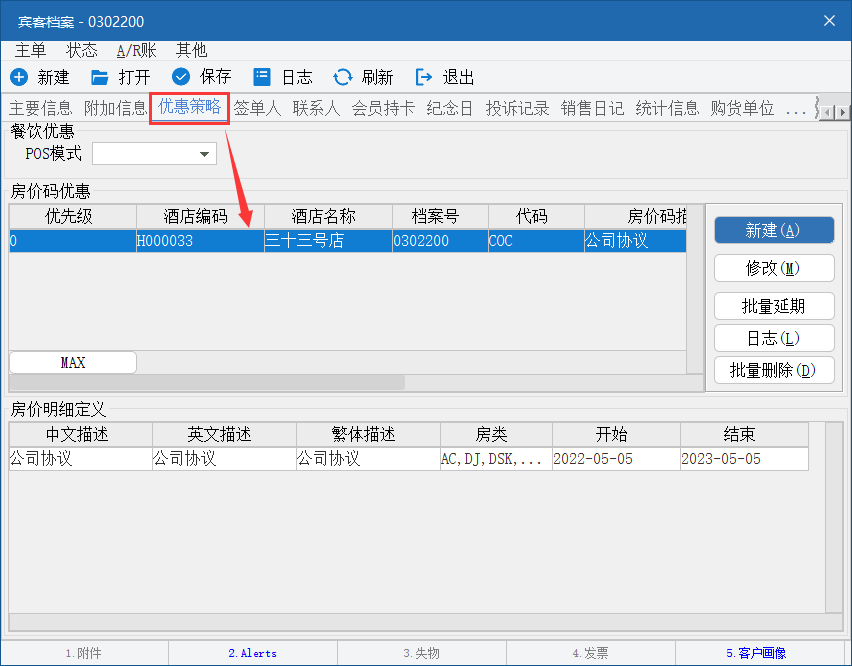Click the 英文描述 column header
Screen dimensions: 852x666
(x=224, y=435)
